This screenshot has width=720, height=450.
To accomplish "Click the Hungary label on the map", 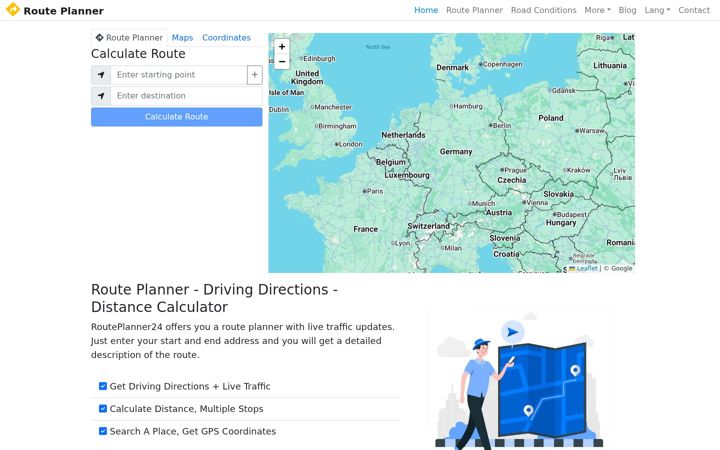I will [x=561, y=223].
